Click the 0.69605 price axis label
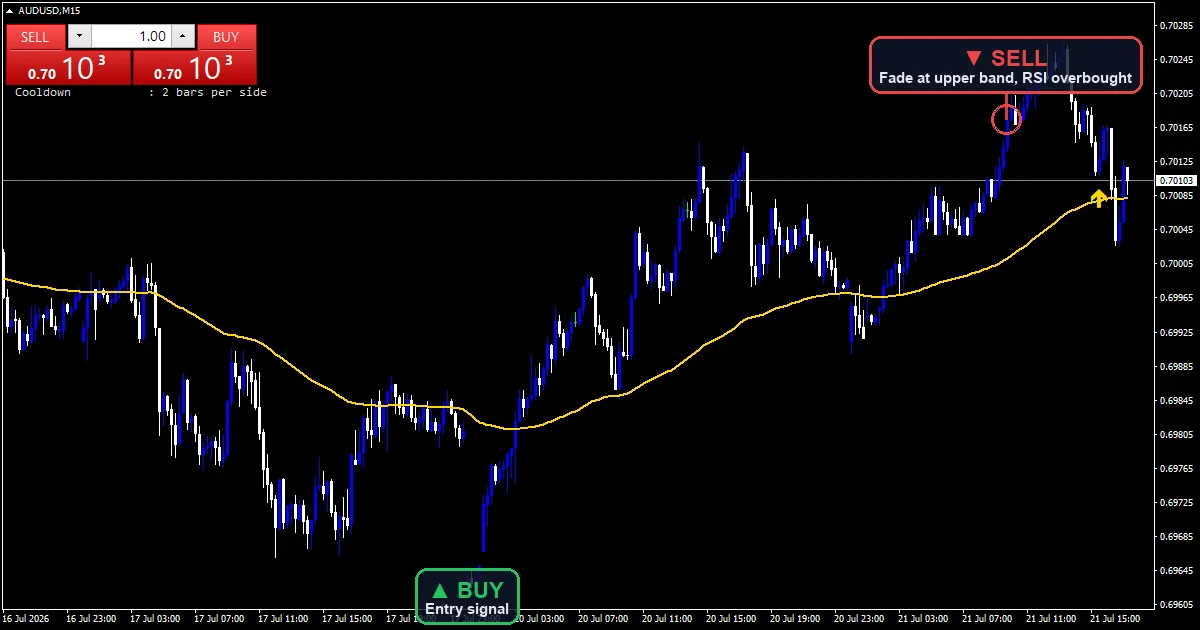 pyautogui.click(x=1176, y=605)
